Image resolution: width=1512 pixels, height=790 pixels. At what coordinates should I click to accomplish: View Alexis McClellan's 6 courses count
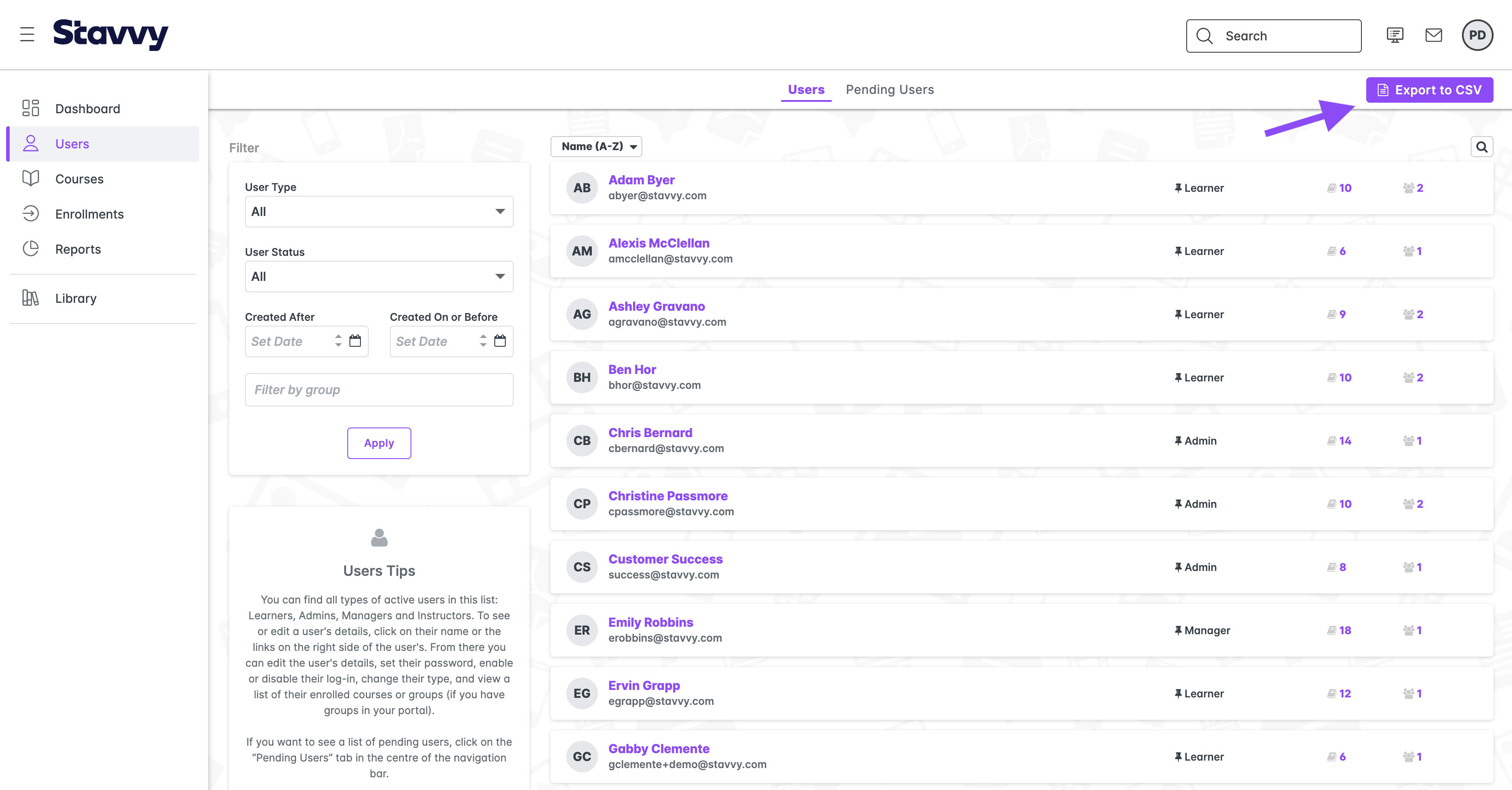click(x=1336, y=251)
